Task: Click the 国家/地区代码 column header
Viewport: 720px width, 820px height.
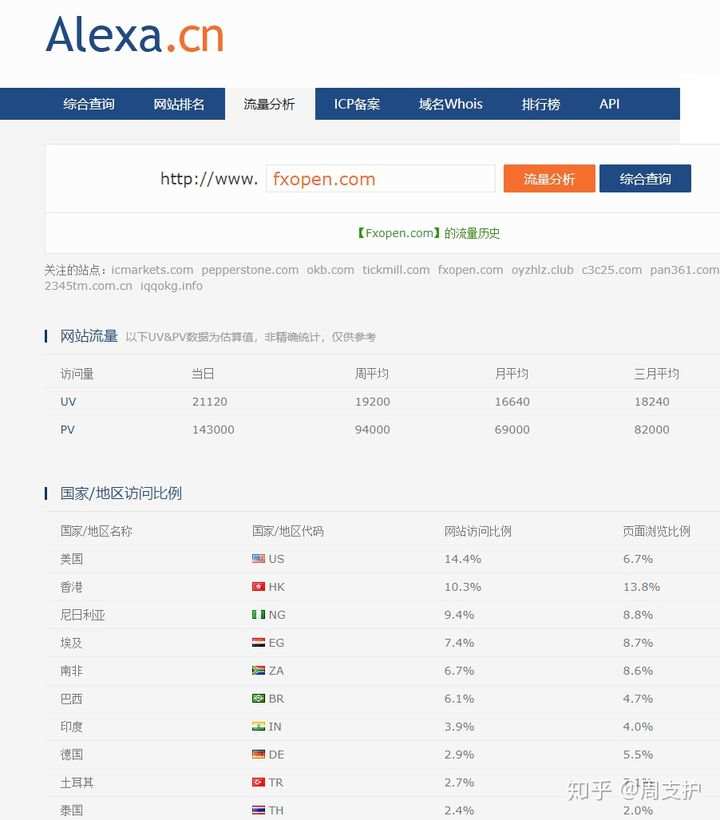Action: tap(288, 531)
